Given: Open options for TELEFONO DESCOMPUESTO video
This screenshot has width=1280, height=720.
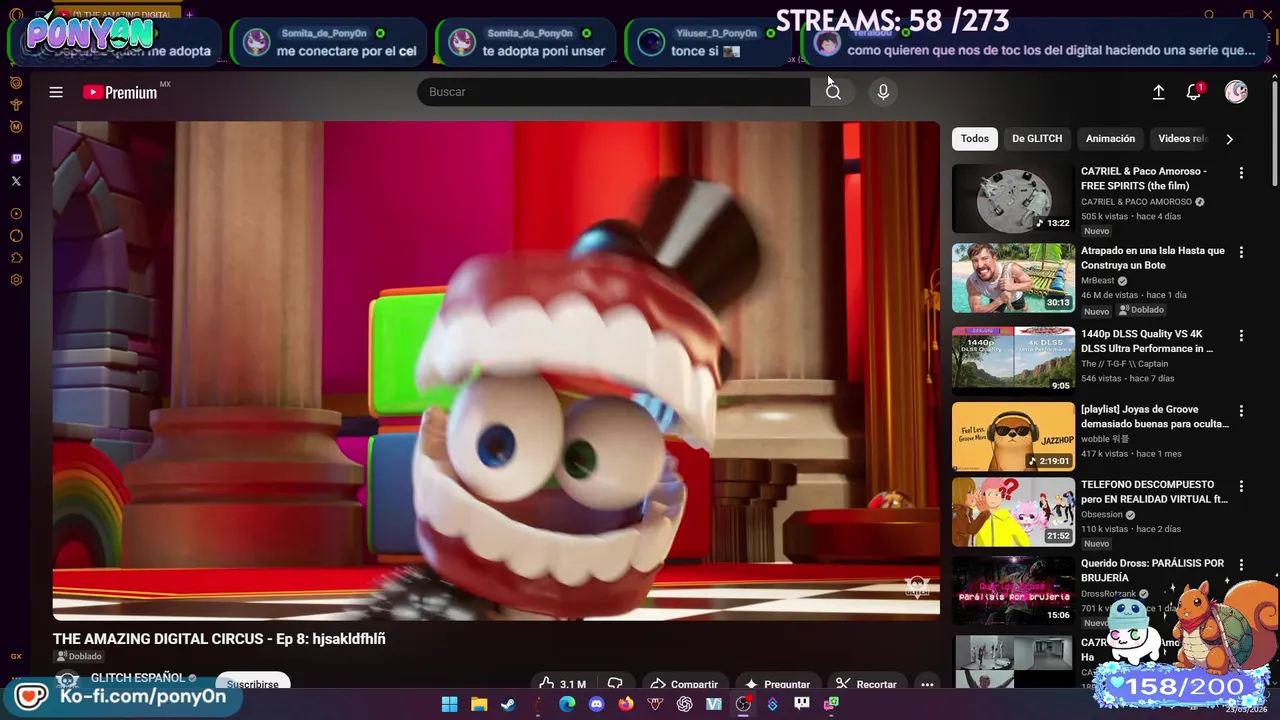Looking at the screenshot, I should coord(1241,486).
